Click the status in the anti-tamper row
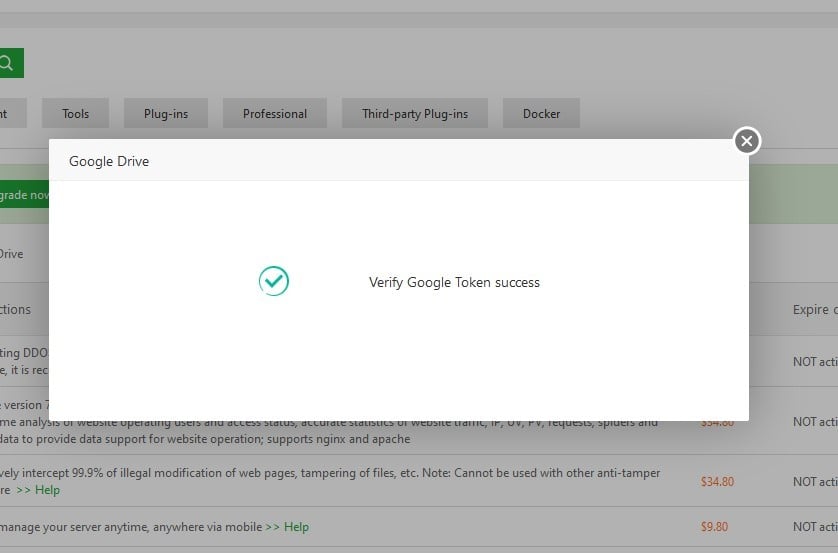Image resolution: width=838 pixels, height=553 pixels. coord(814,482)
